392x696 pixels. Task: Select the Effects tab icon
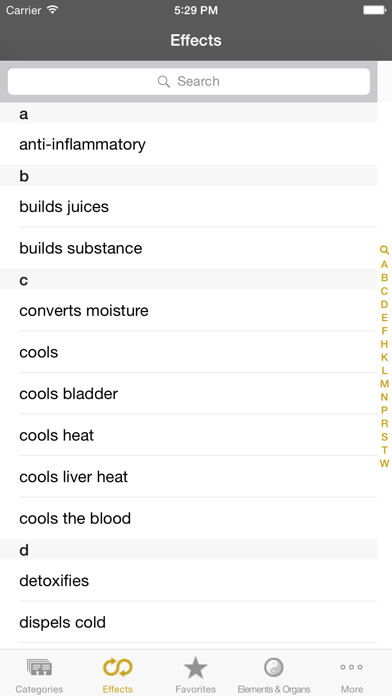118,667
